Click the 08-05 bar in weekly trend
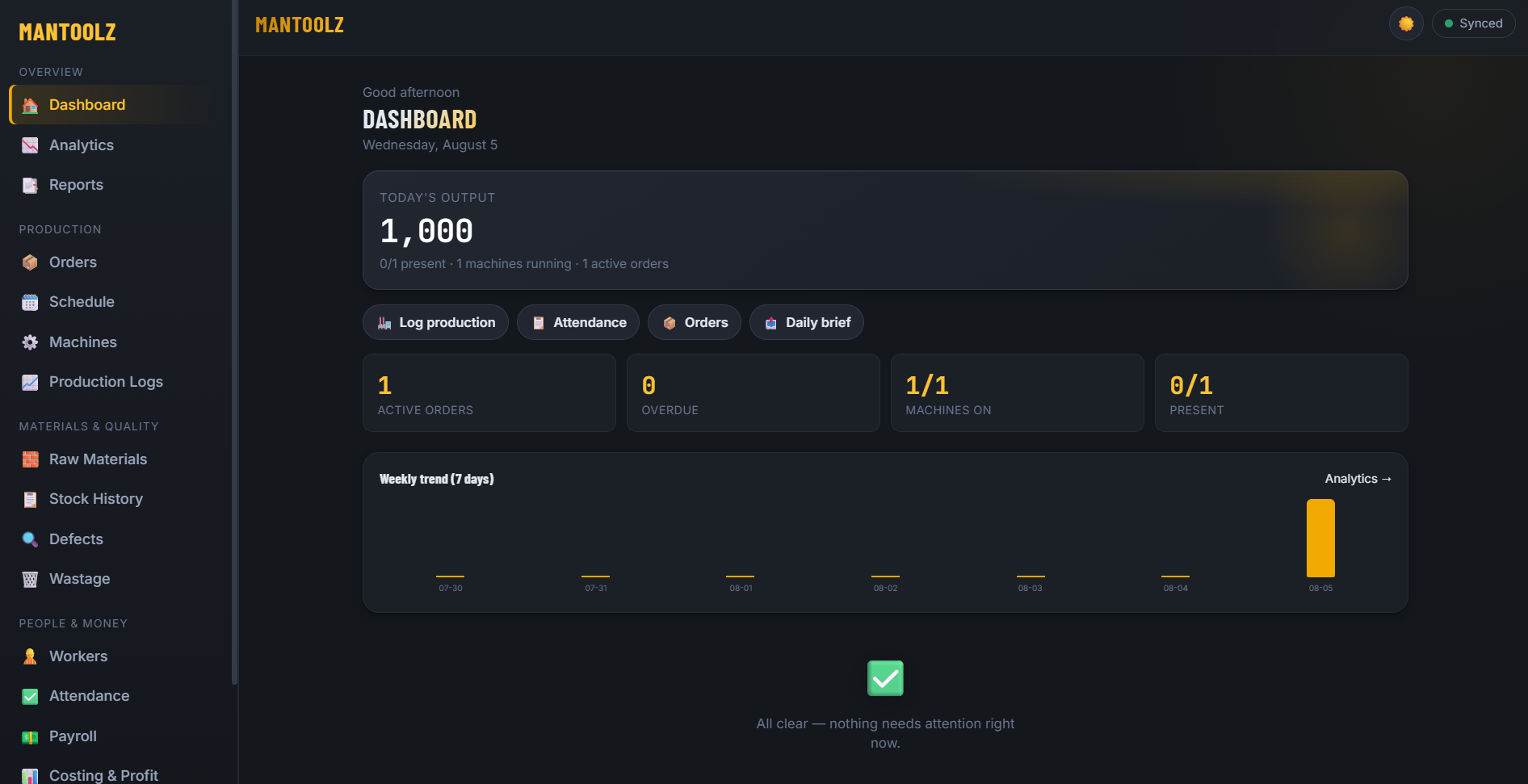Viewport: 1528px width, 784px height. (1320, 538)
